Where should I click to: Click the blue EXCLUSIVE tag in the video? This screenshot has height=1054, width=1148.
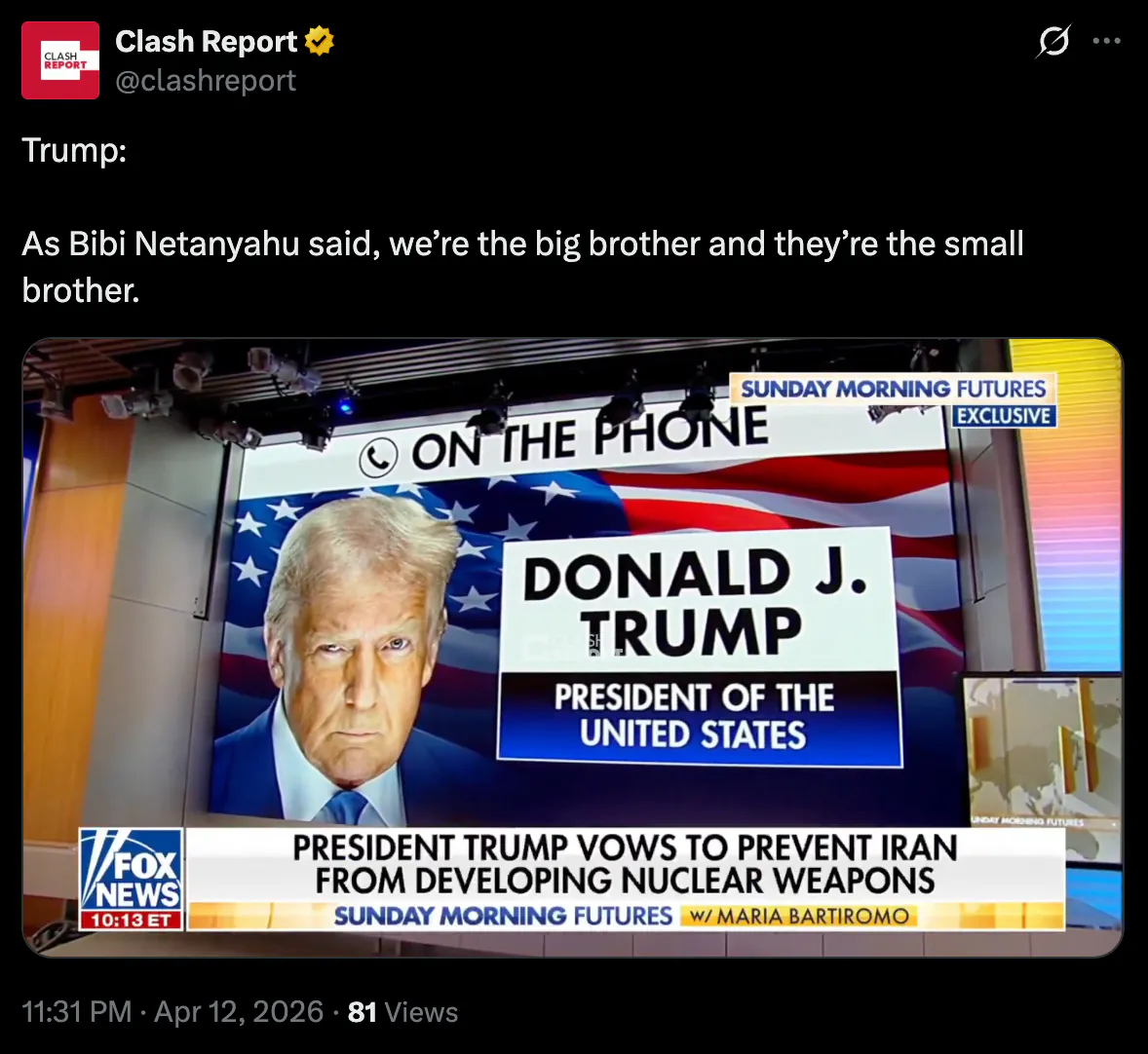coord(1004,416)
